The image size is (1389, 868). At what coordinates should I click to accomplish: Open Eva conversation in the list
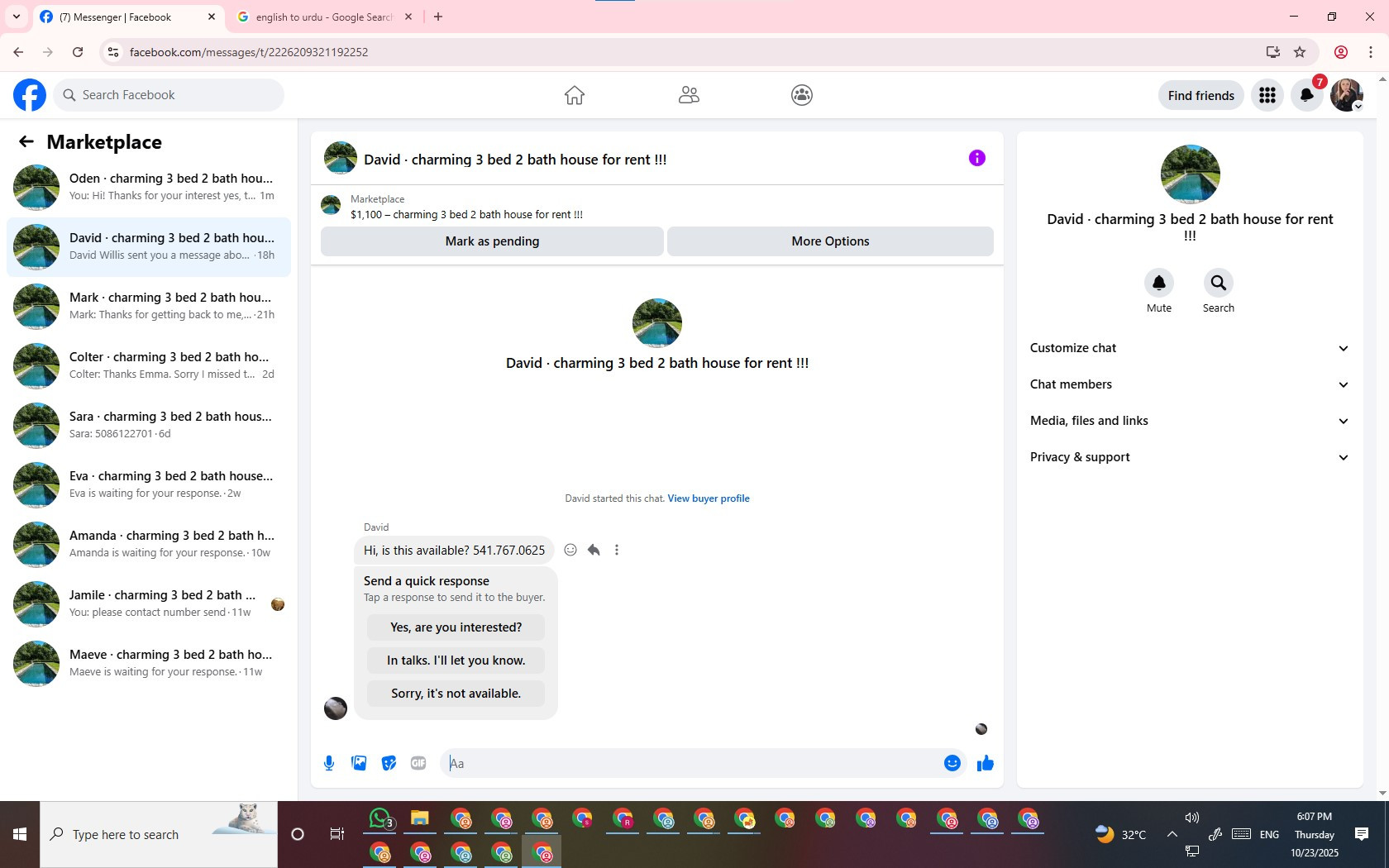coord(149,485)
